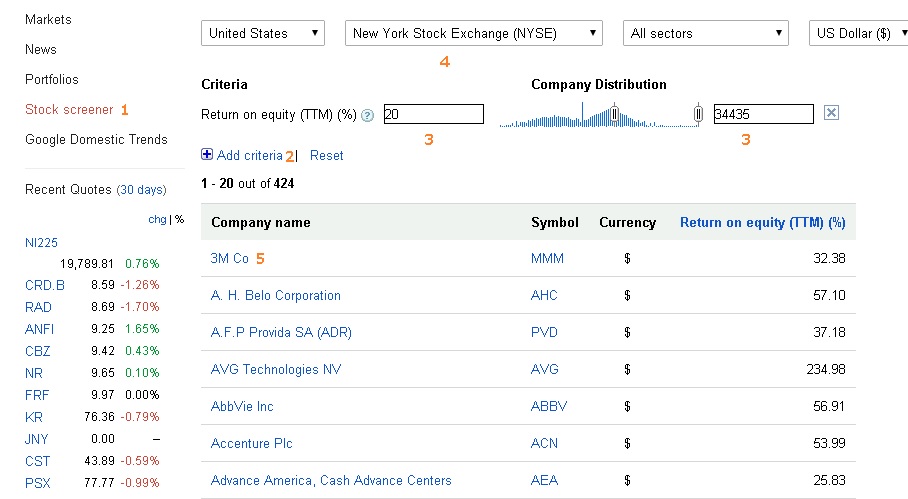Click the left handle of distribution slider
Screen dimensions: 908x499
(x=615, y=113)
